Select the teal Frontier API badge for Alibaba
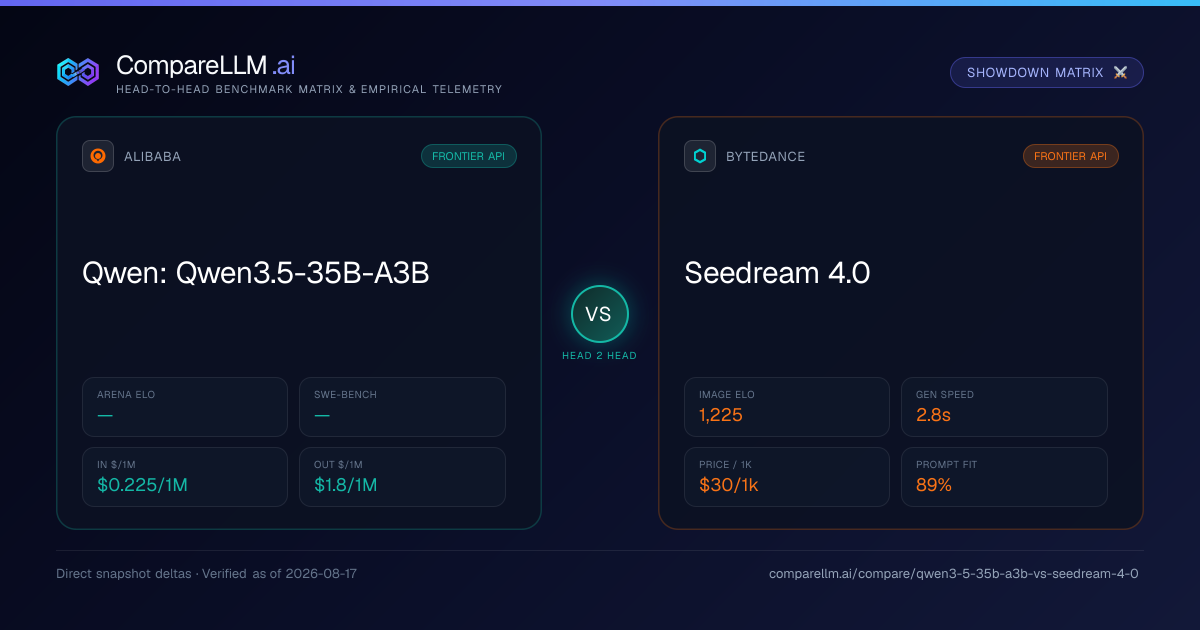The image size is (1200, 630). click(x=469, y=156)
